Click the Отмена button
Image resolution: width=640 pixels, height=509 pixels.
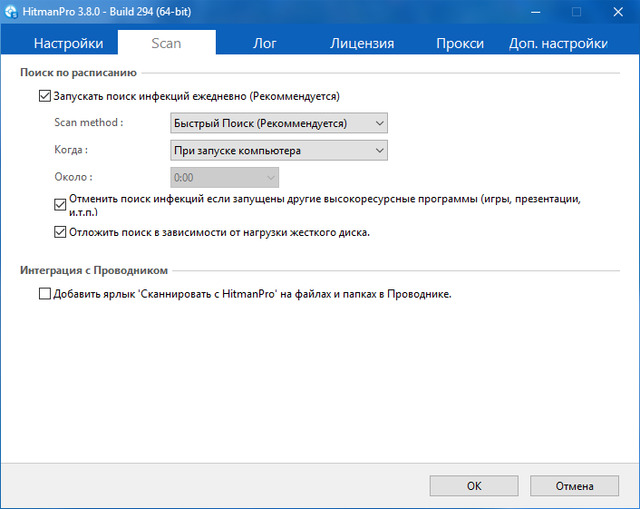(575, 486)
